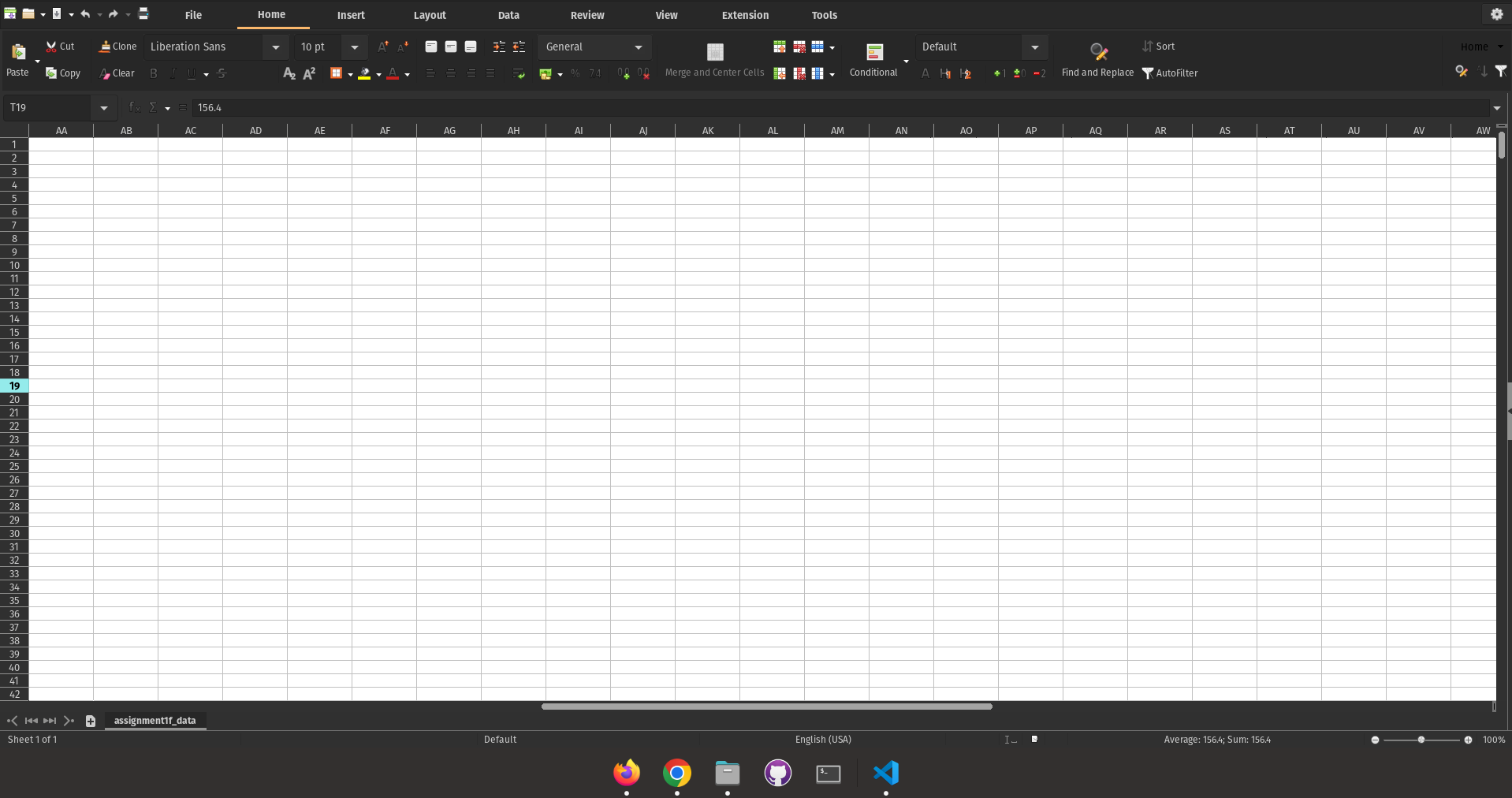
Task: Click the Clone formatting button
Action: coord(117,47)
